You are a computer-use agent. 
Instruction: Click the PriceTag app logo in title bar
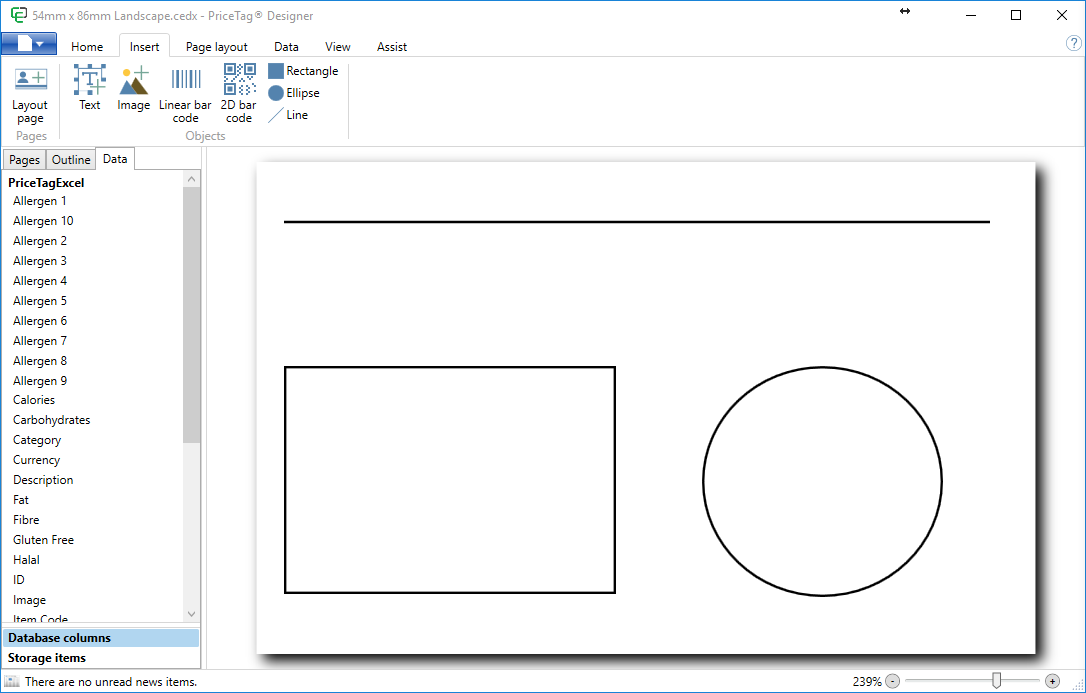19,15
